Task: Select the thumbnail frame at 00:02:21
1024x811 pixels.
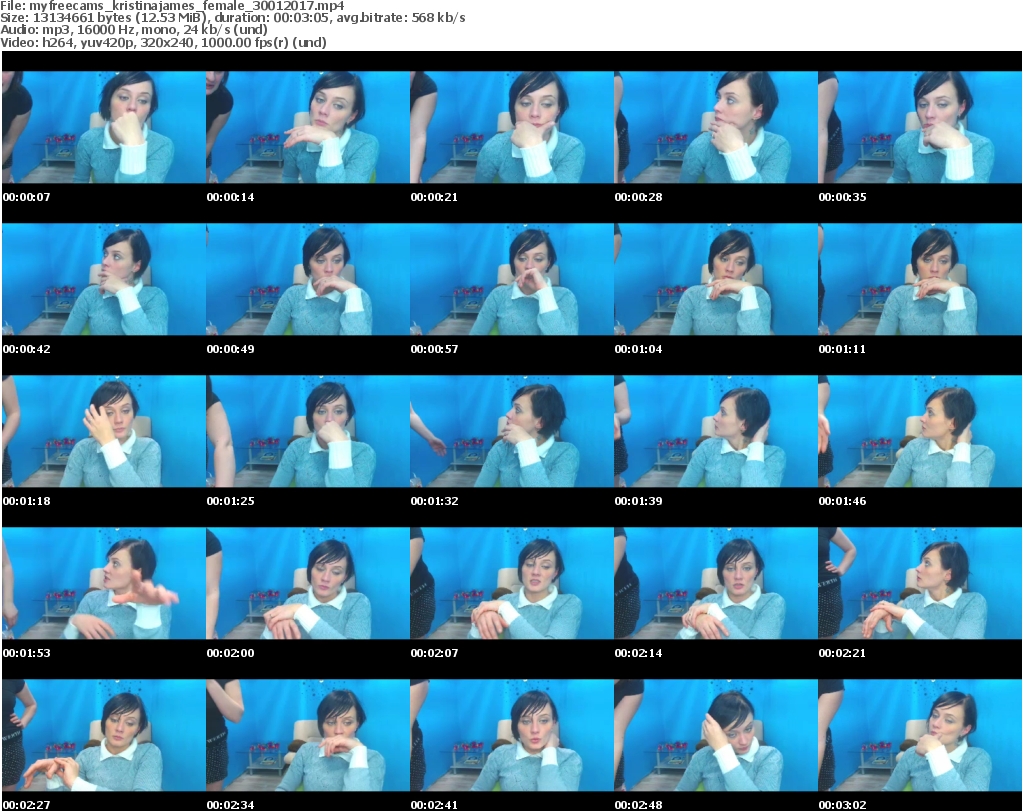Action: (x=920, y=584)
